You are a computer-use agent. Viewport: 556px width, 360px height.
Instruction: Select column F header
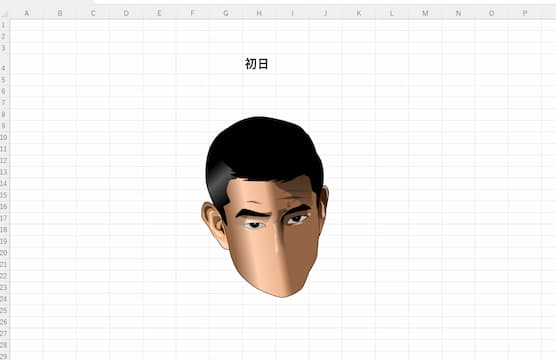pyautogui.click(x=193, y=13)
